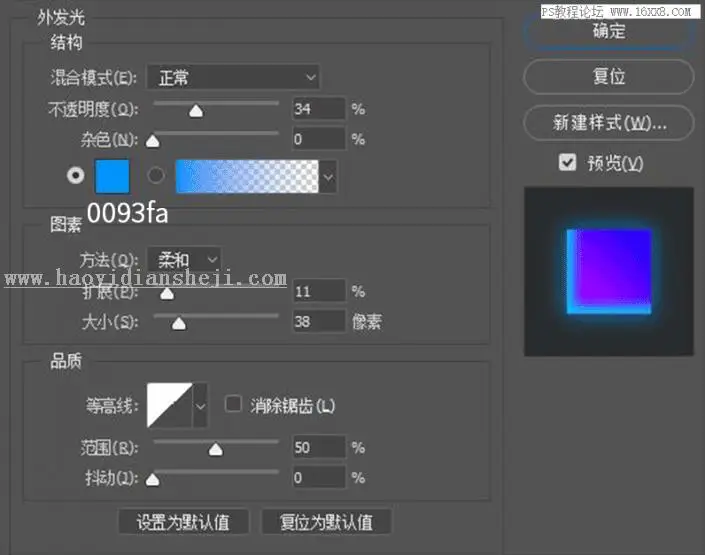Screen dimensions: 705x555
Task: Click the 扩展 spread slider handle
Action: pyautogui.click(x=167, y=294)
